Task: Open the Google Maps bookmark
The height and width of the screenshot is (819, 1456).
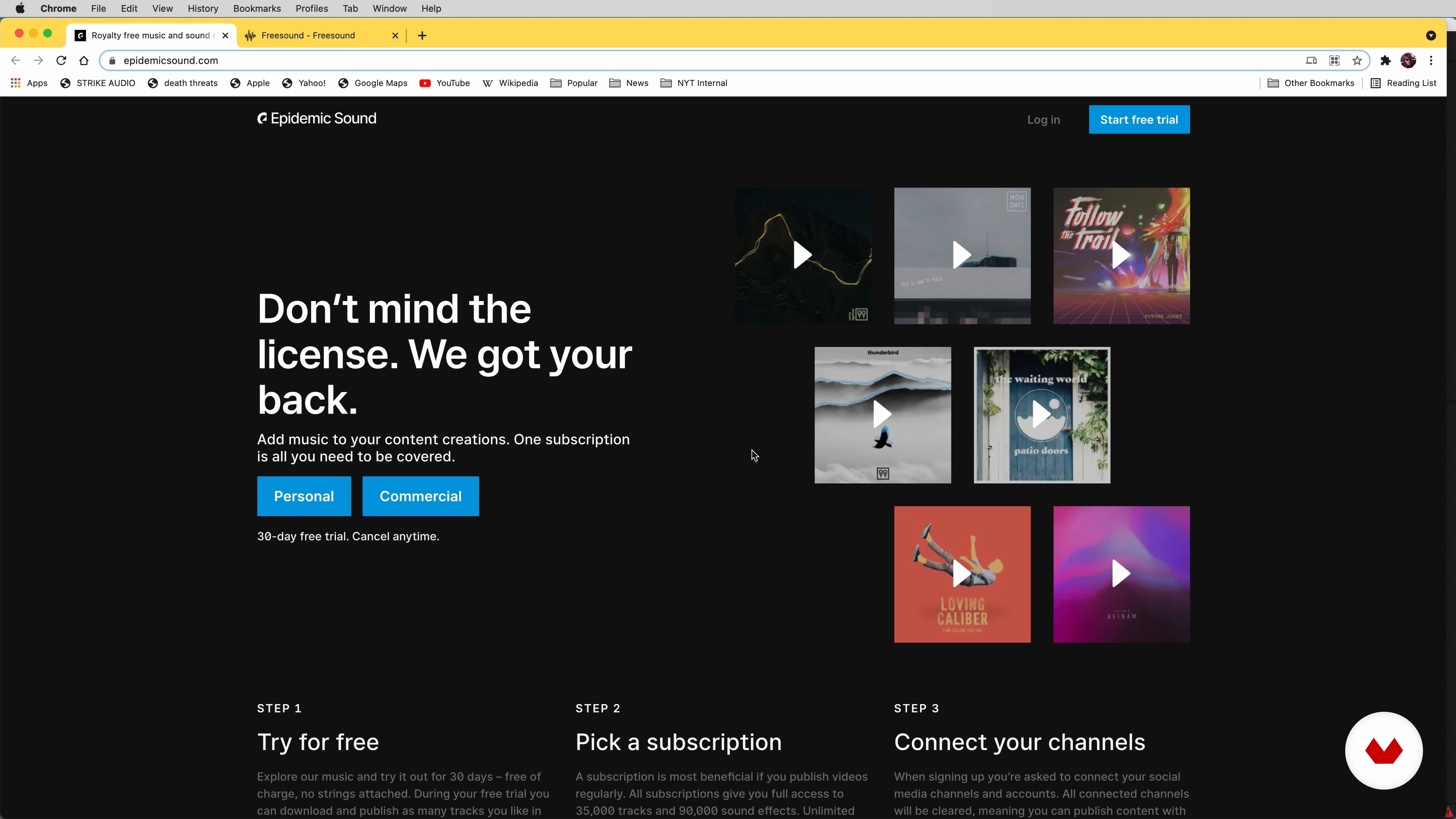Action: tap(373, 83)
